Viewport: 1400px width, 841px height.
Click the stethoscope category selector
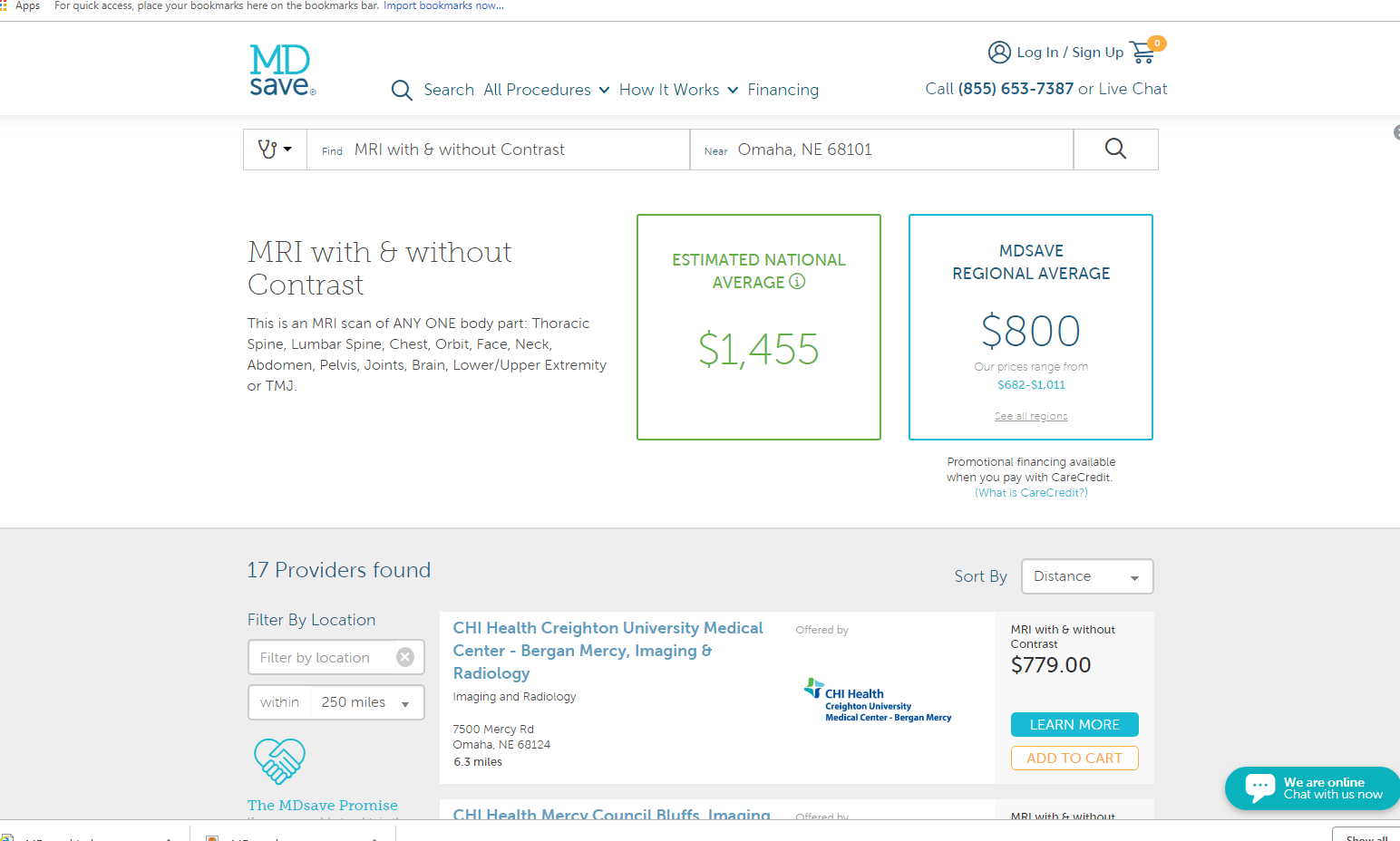click(275, 150)
